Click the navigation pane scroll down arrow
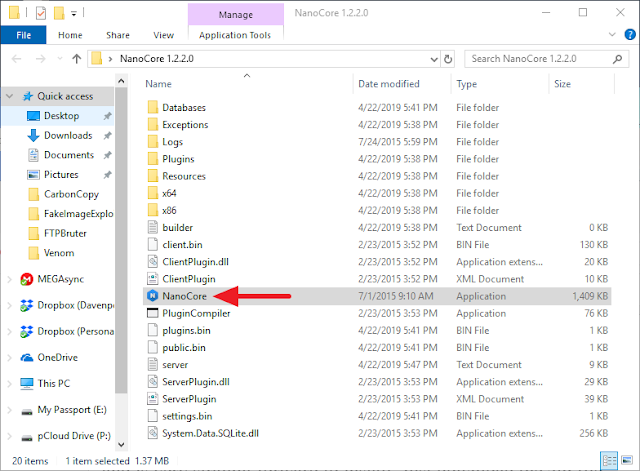Image resolution: width=640 pixels, height=471 pixels. pyautogui.click(x=121, y=445)
